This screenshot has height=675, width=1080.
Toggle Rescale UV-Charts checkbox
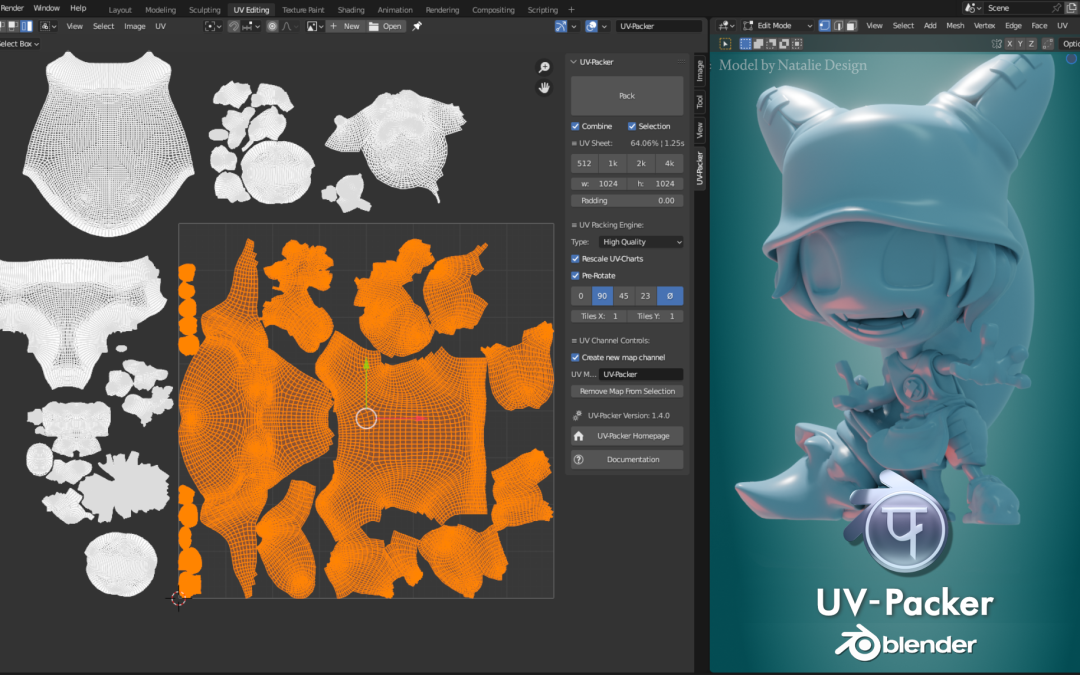(575, 259)
